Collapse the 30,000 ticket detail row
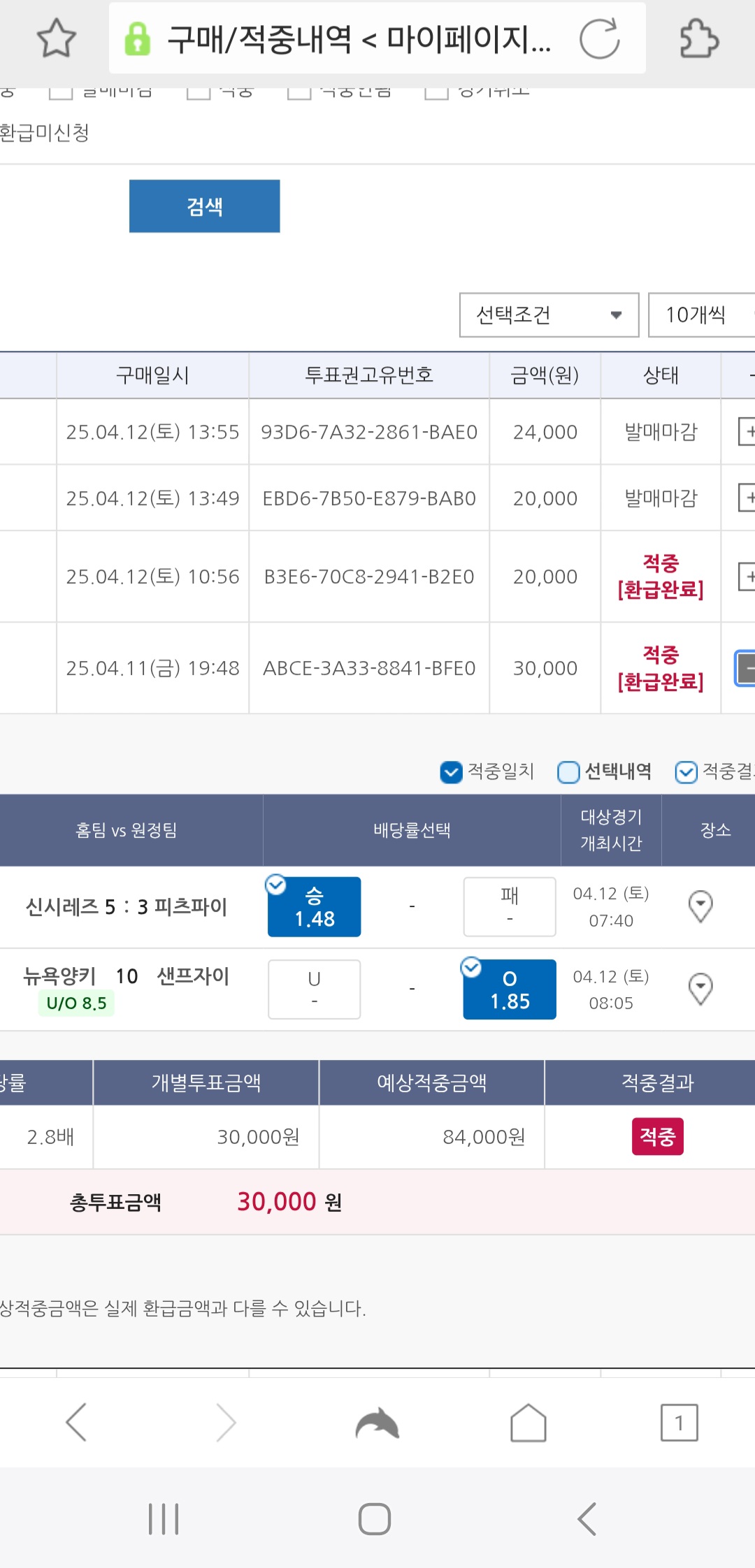 (x=746, y=668)
